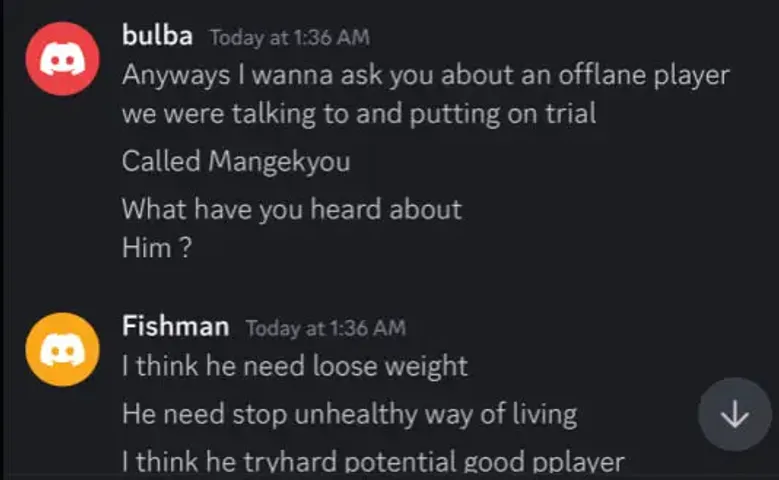Click the word weight in Fishman's message
Viewport: 779px width, 480px height.
click(427, 367)
